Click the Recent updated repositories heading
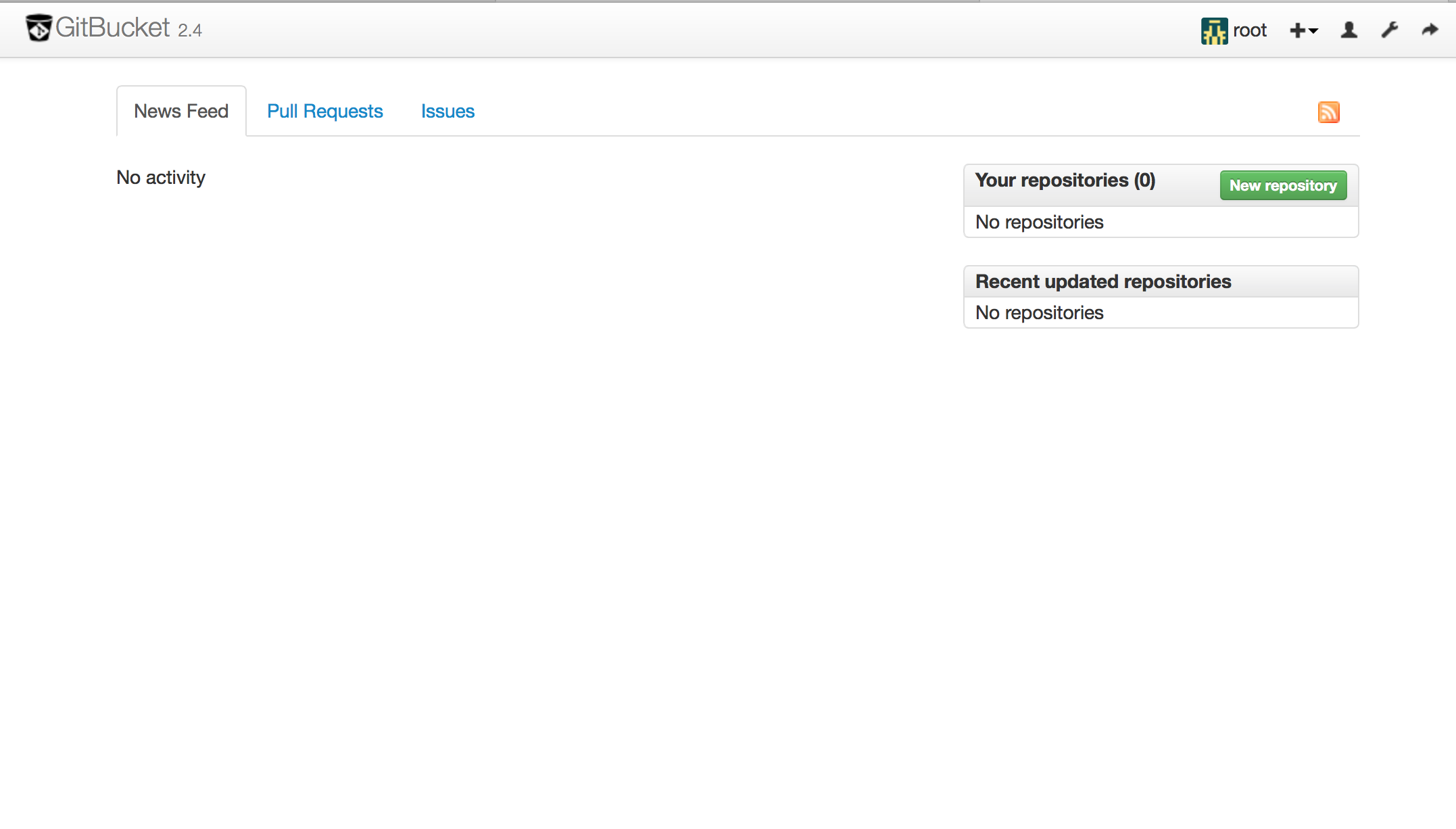Viewport: 1456px width, 829px height. (x=1102, y=281)
